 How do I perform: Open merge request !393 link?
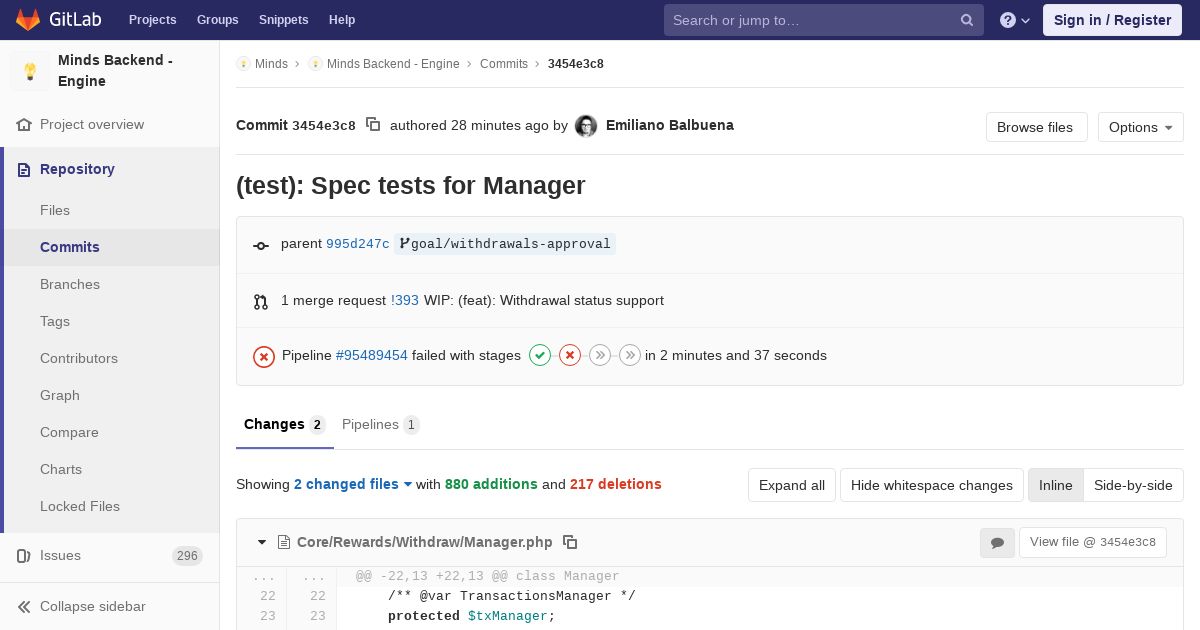[x=405, y=300]
